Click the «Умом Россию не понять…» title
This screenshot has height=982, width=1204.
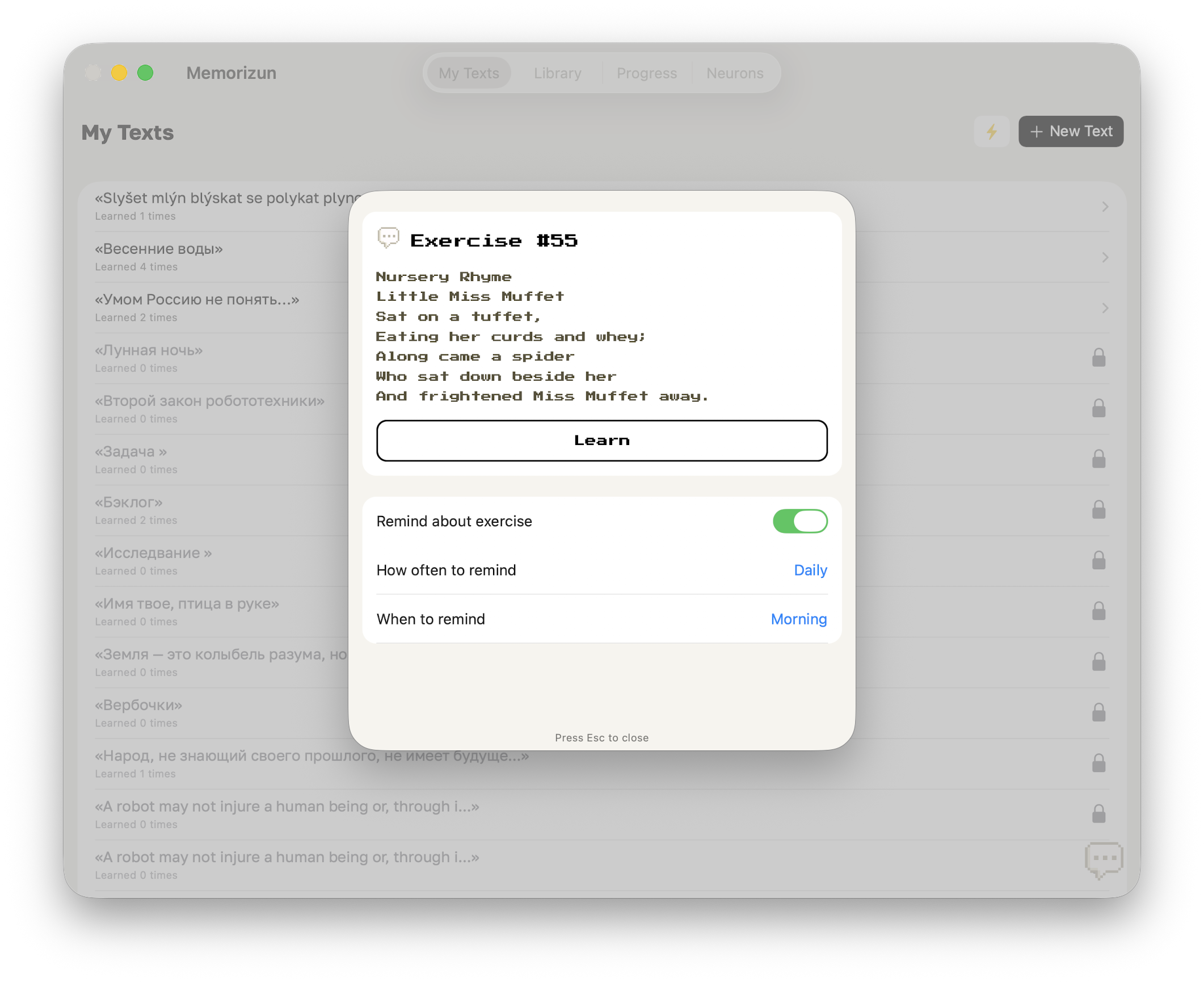pyautogui.click(x=197, y=299)
